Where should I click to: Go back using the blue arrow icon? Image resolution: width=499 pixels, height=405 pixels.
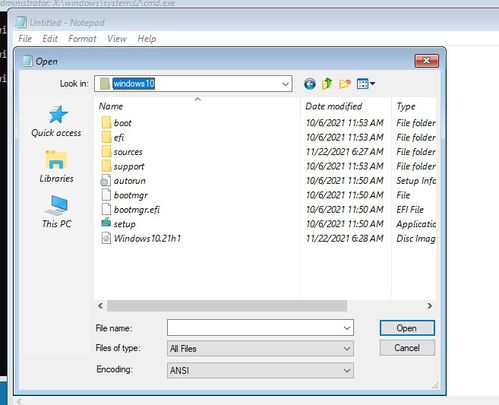[x=310, y=84]
